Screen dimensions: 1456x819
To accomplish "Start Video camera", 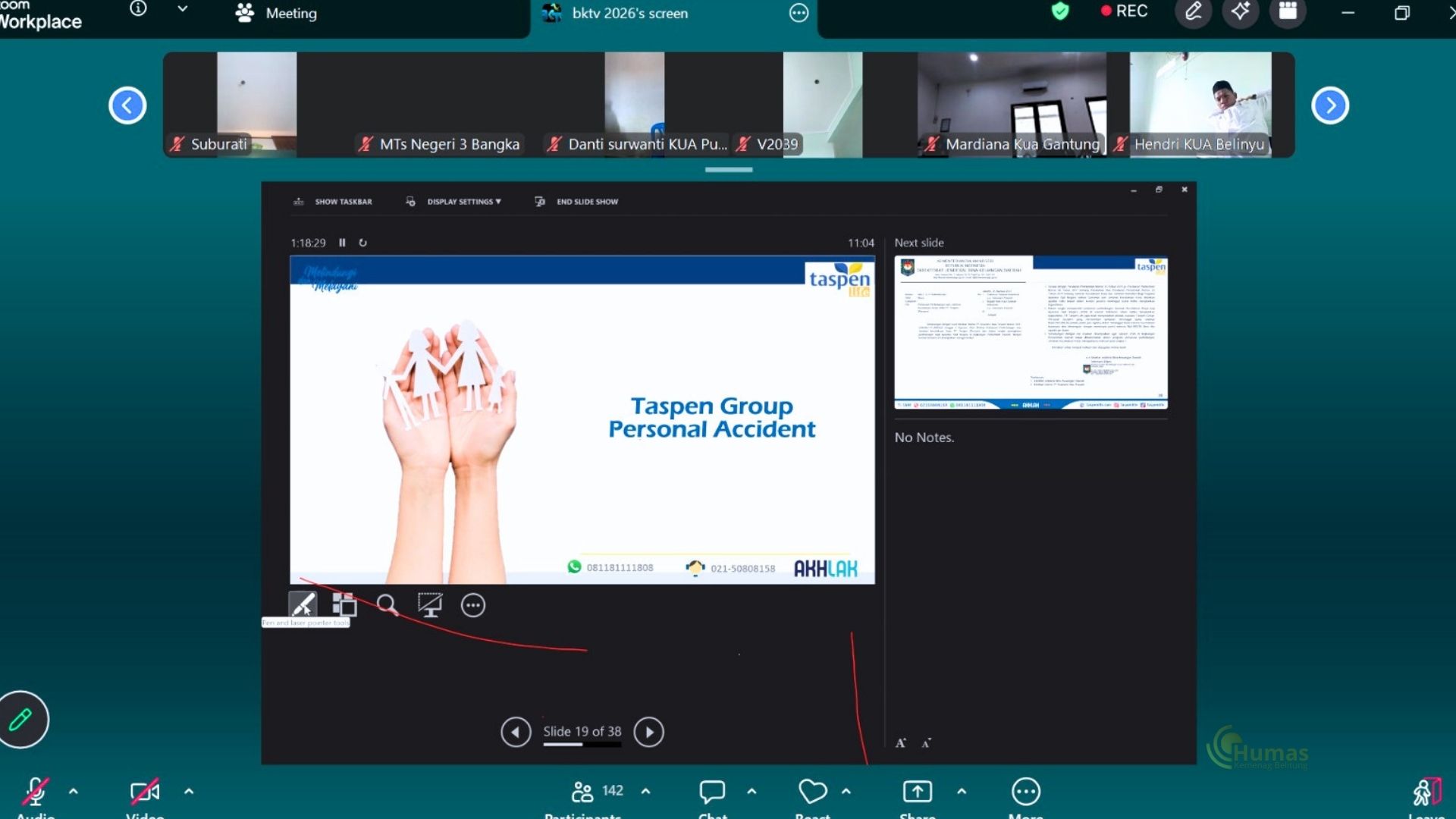I will [145, 792].
